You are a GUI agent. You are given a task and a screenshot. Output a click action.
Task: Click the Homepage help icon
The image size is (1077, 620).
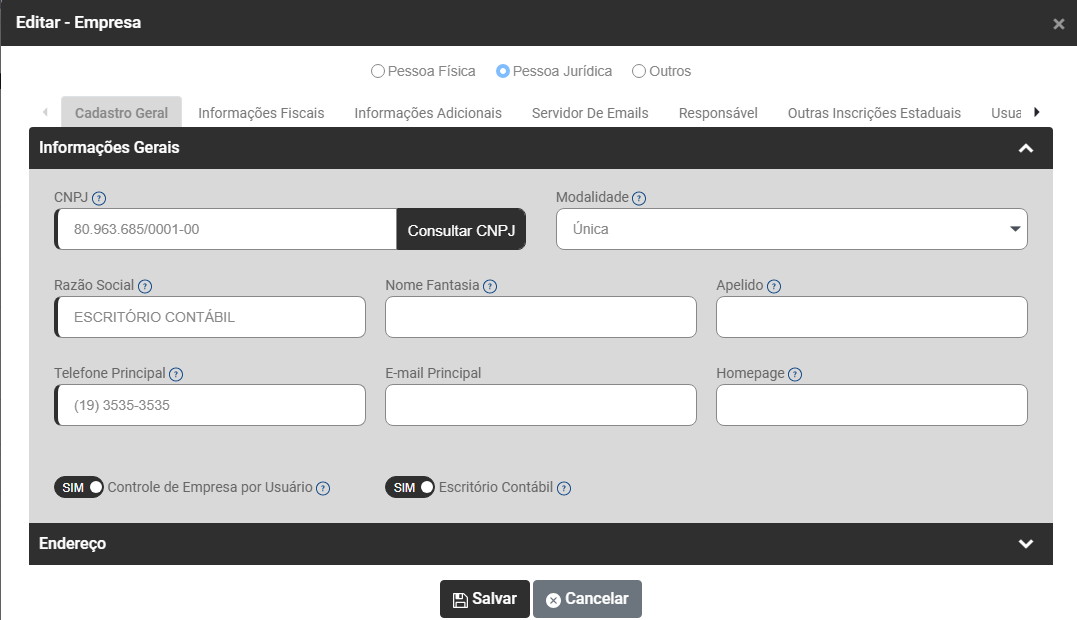(x=795, y=374)
